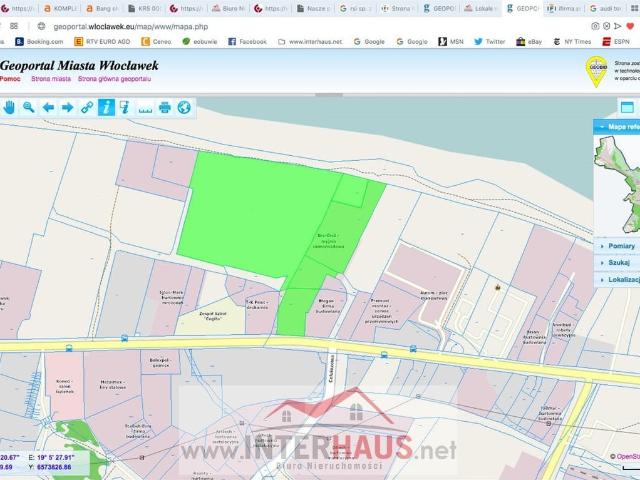
Task: Expand the Pomiary panel
Action: (x=617, y=246)
